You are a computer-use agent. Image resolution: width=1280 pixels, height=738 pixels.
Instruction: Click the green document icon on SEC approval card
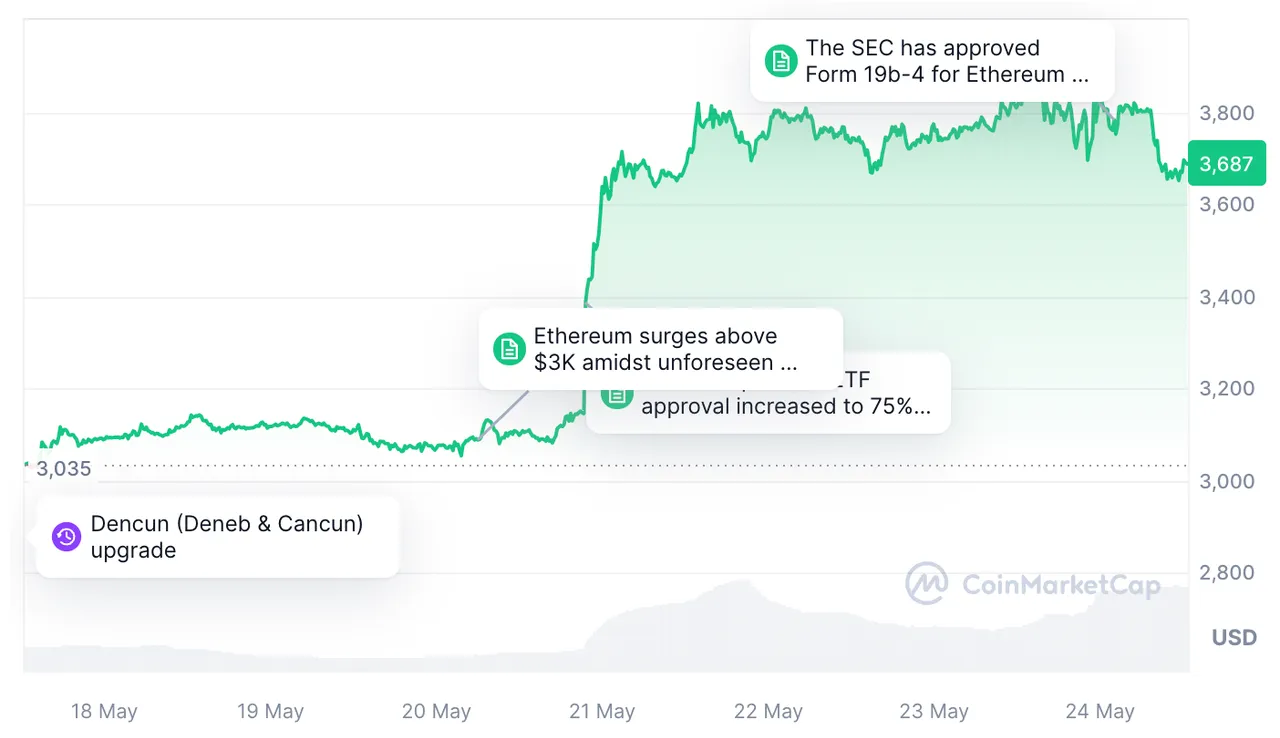click(x=781, y=61)
